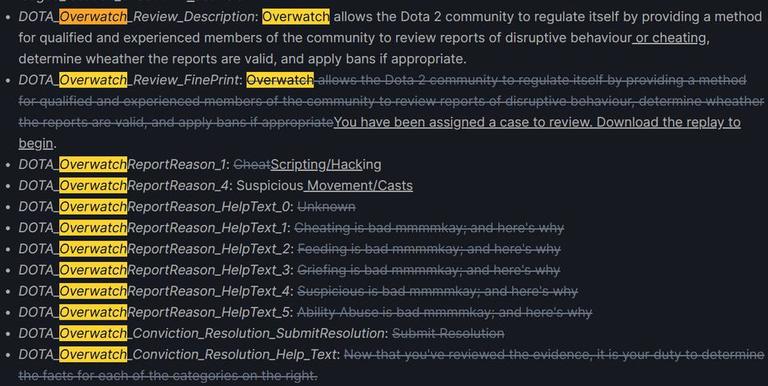Click 'Ability Abuse is bad mmmmkay' struck-through line
768x386 pixels.
pos(444,312)
